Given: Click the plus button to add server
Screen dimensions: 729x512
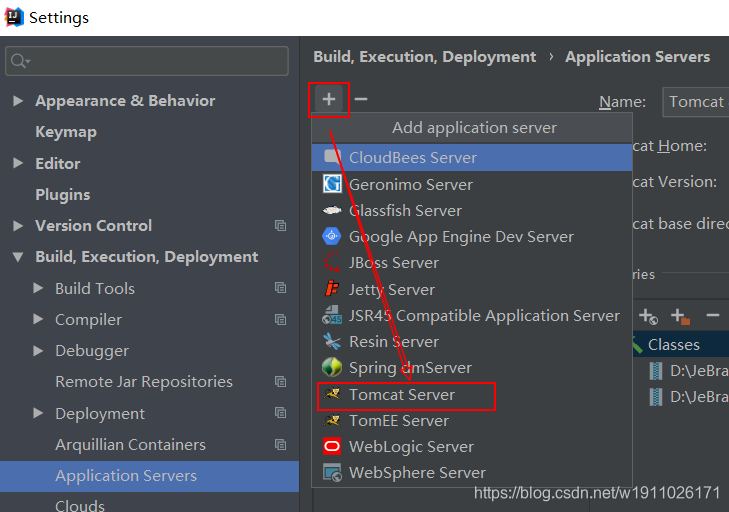Looking at the screenshot, I should click(x=329, y=99).
